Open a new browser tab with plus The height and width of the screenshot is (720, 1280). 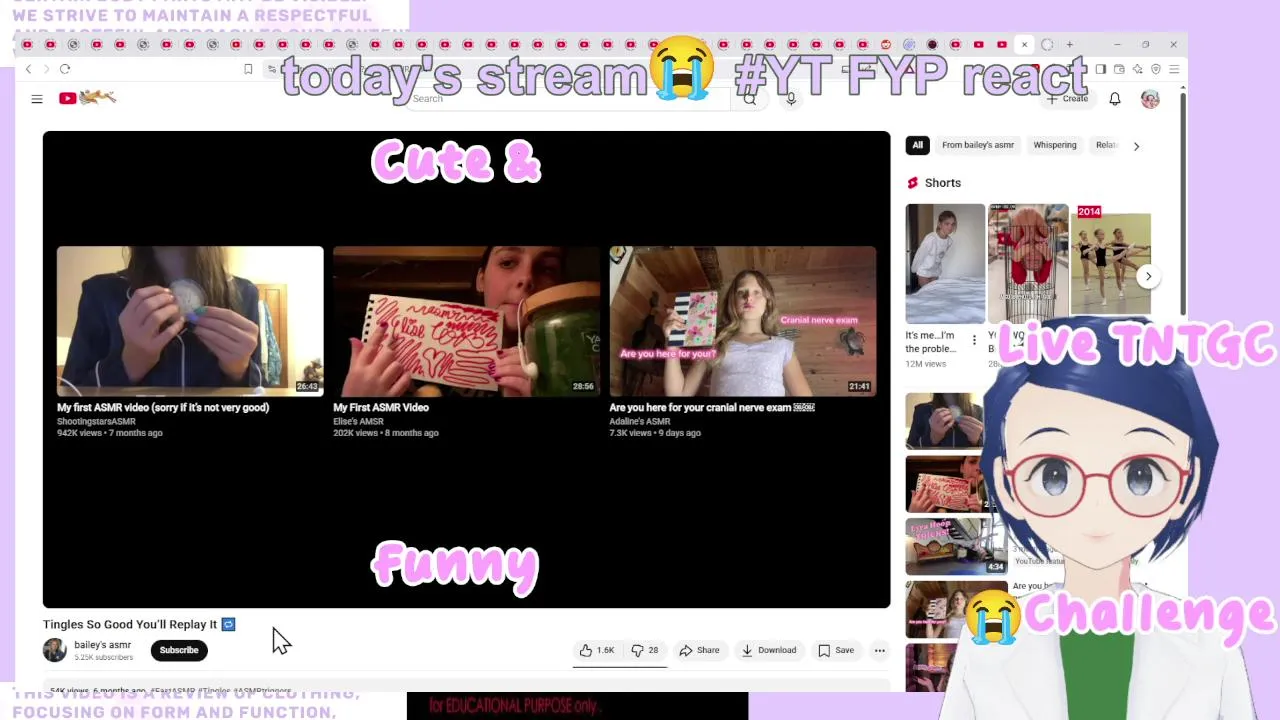(1069, 44)
